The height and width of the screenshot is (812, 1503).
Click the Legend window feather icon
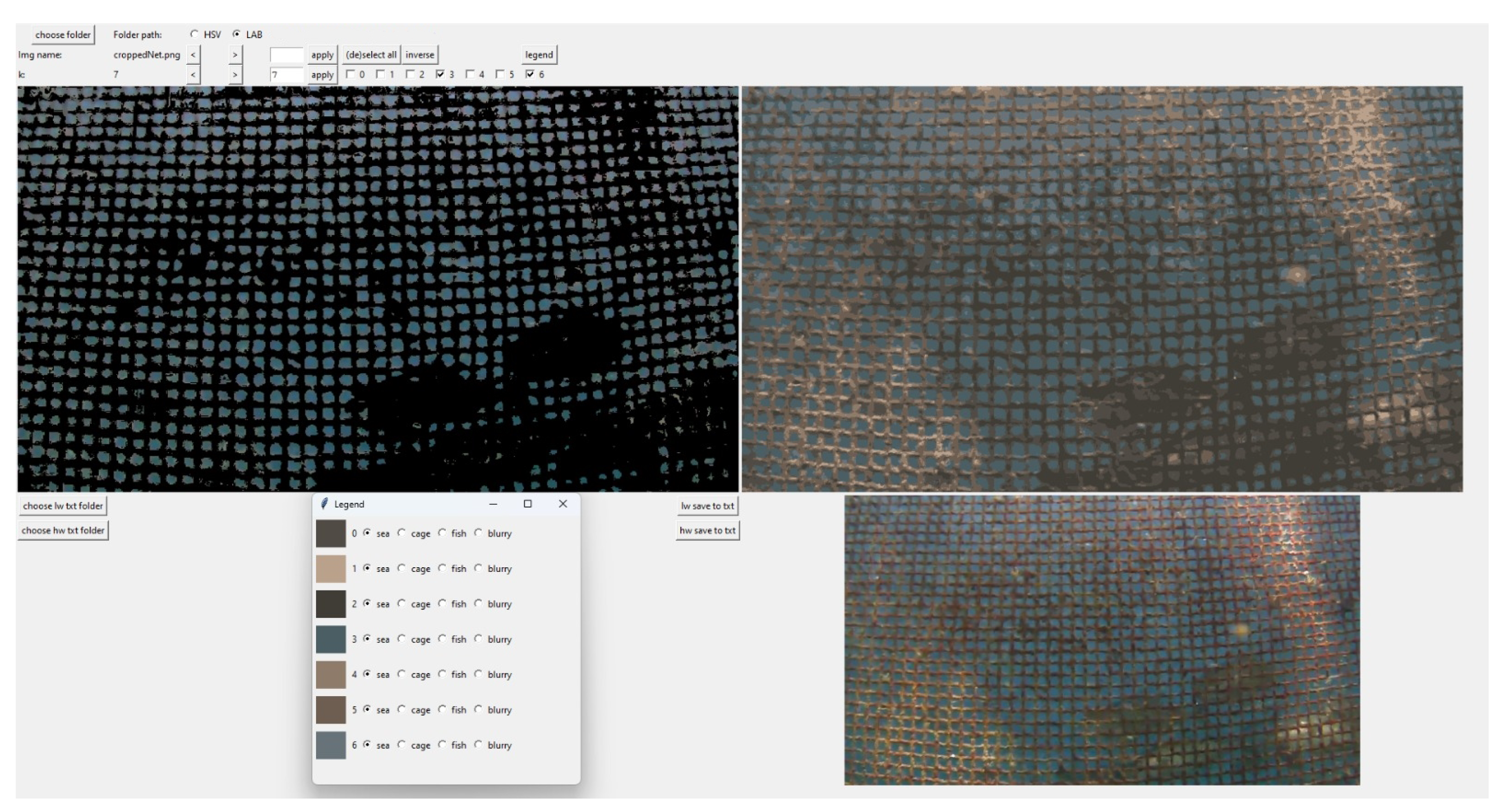coord(324,504)
